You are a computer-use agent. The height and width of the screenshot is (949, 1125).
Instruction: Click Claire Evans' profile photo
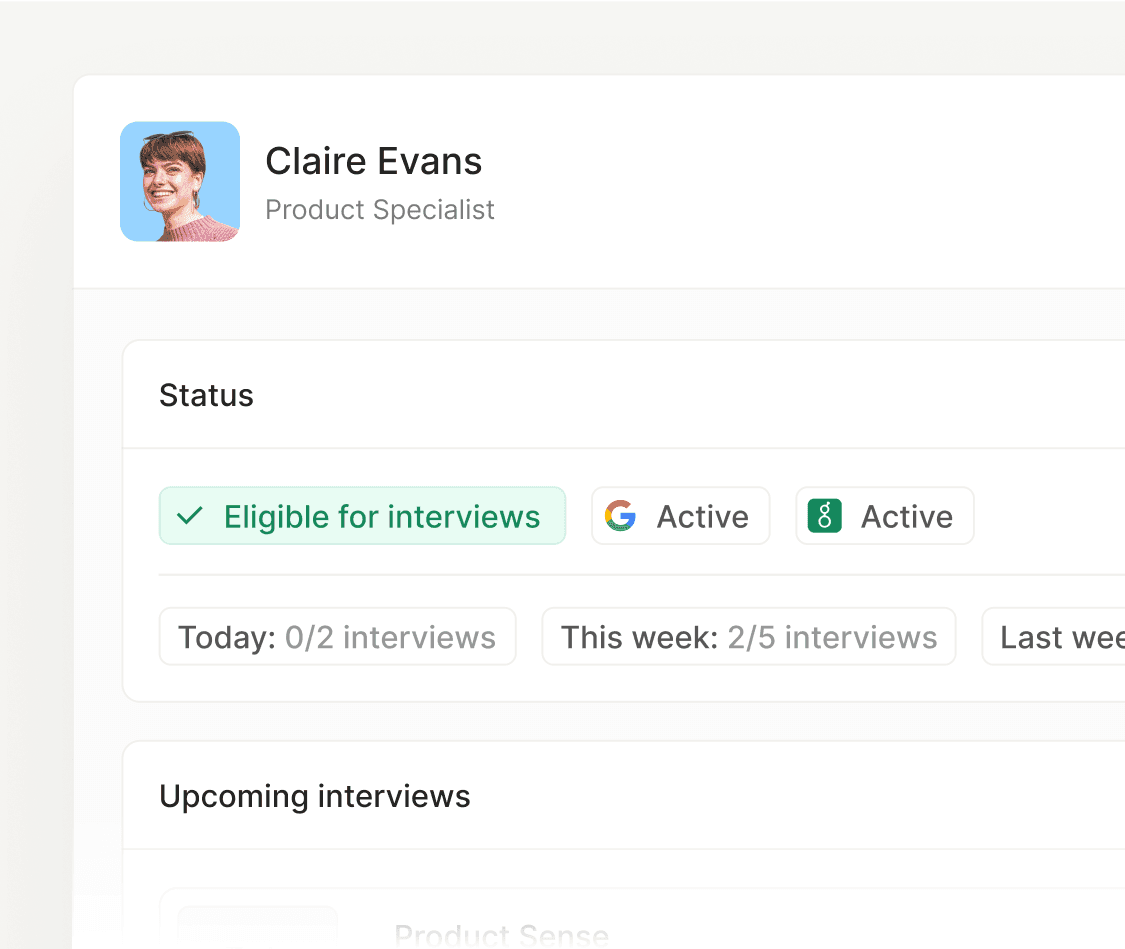[180, 182]
